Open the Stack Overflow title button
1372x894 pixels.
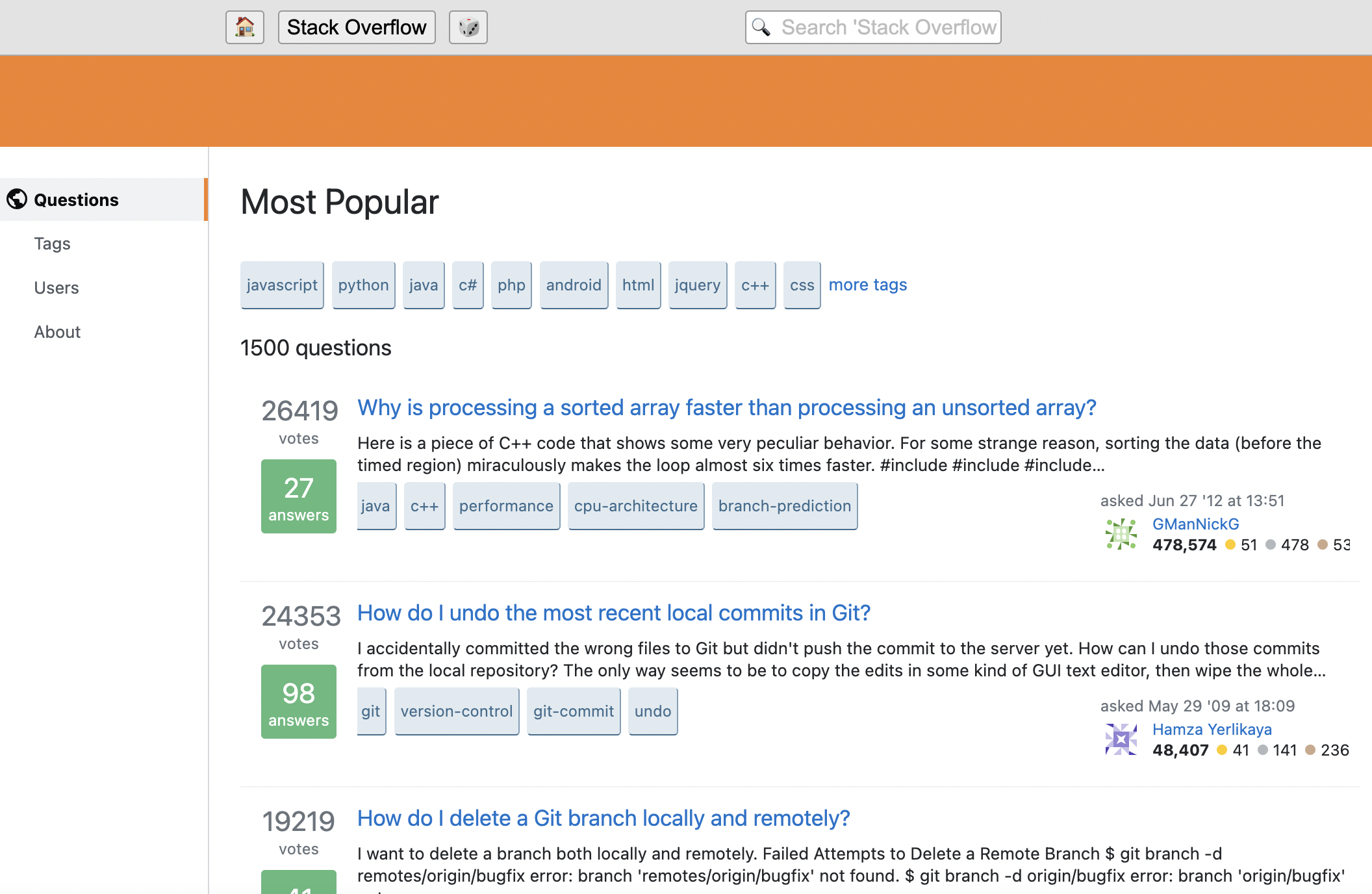(357, 27)
